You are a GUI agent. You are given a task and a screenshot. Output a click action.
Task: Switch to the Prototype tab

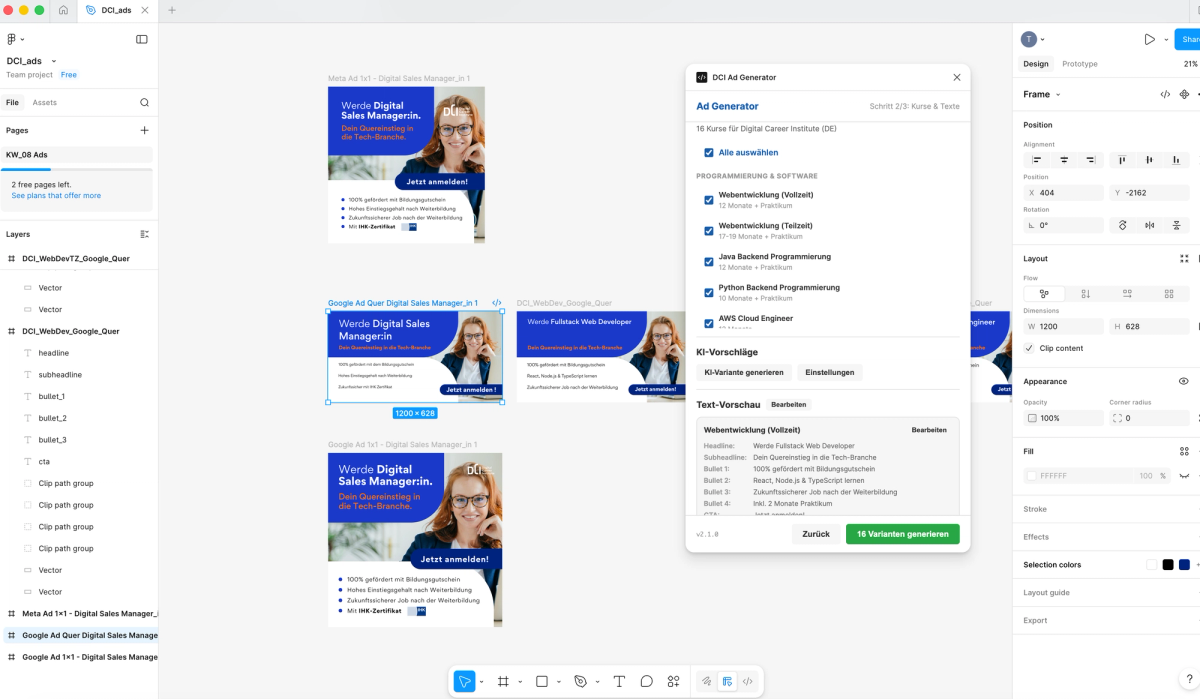(1081, 63)
